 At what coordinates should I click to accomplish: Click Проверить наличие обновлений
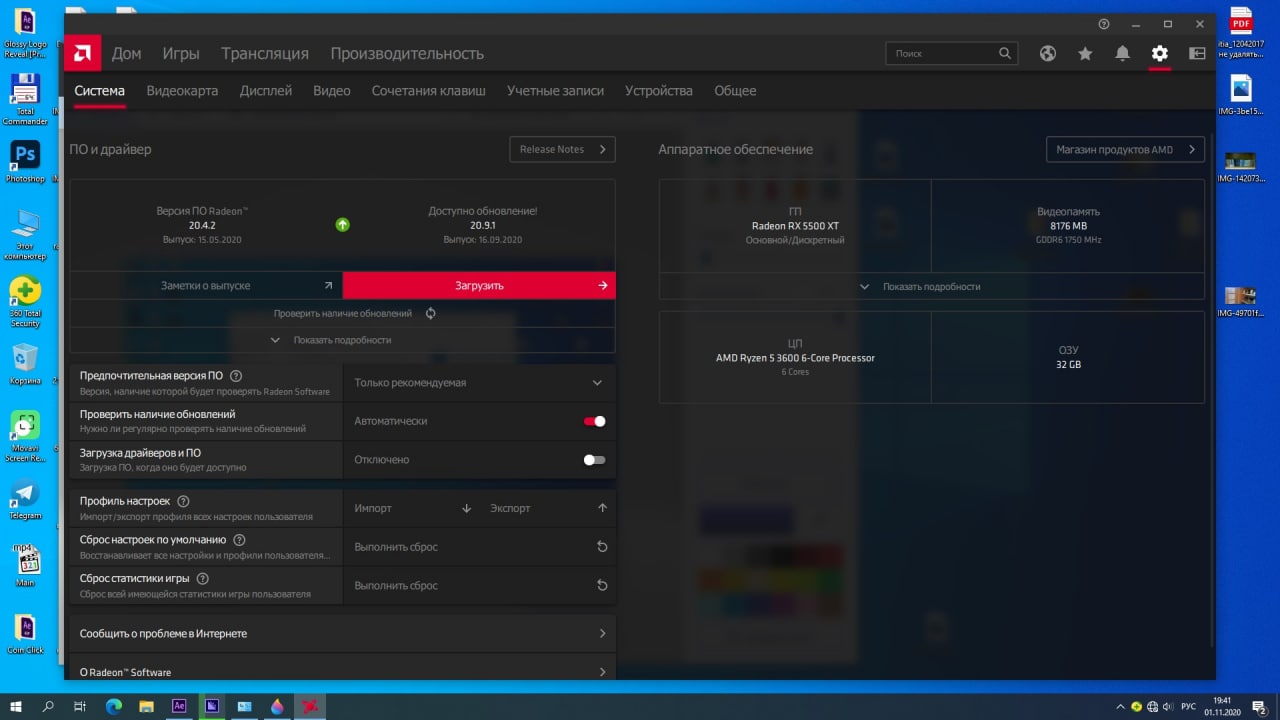point(343,313)
